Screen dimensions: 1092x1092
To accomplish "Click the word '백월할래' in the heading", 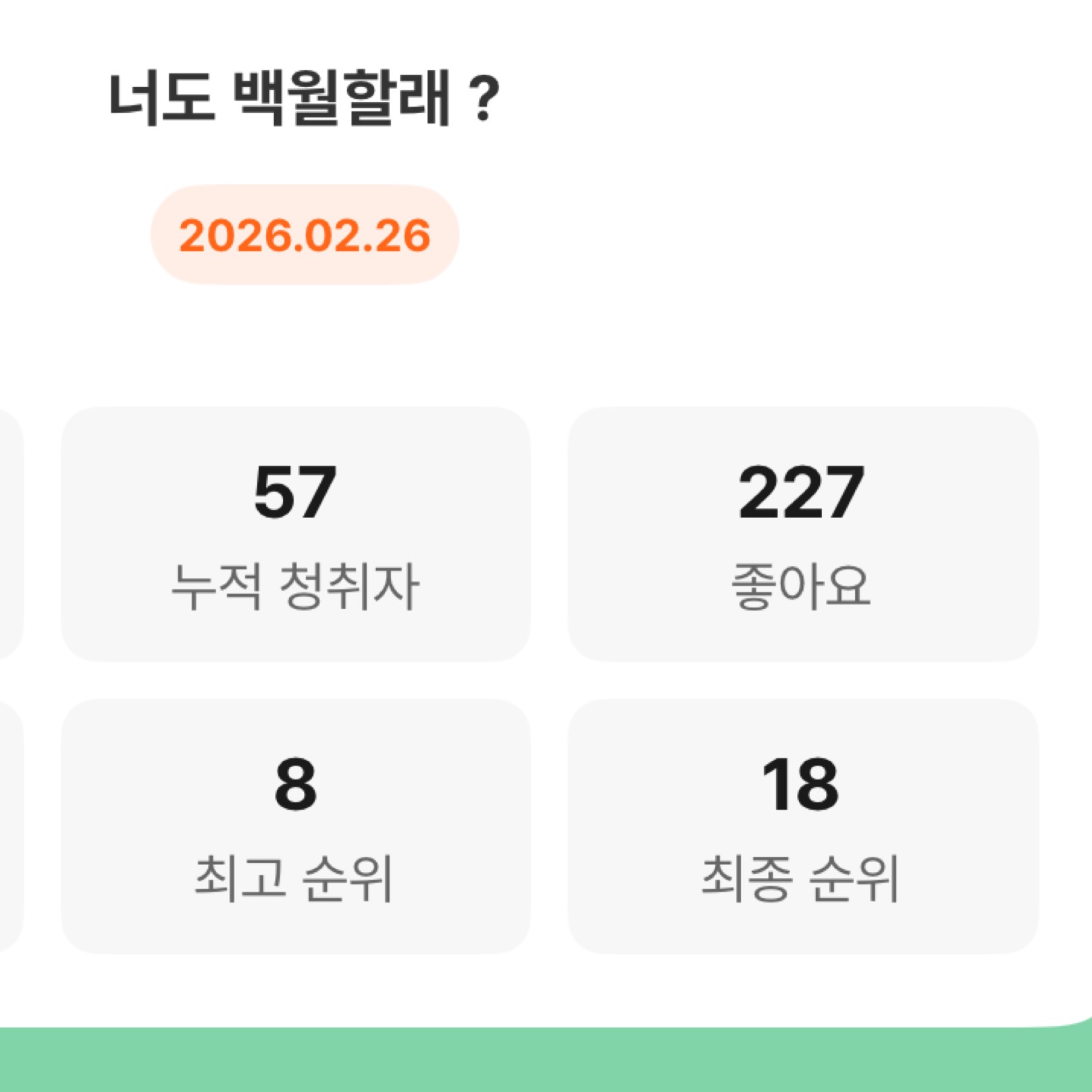I will [341, 99].
